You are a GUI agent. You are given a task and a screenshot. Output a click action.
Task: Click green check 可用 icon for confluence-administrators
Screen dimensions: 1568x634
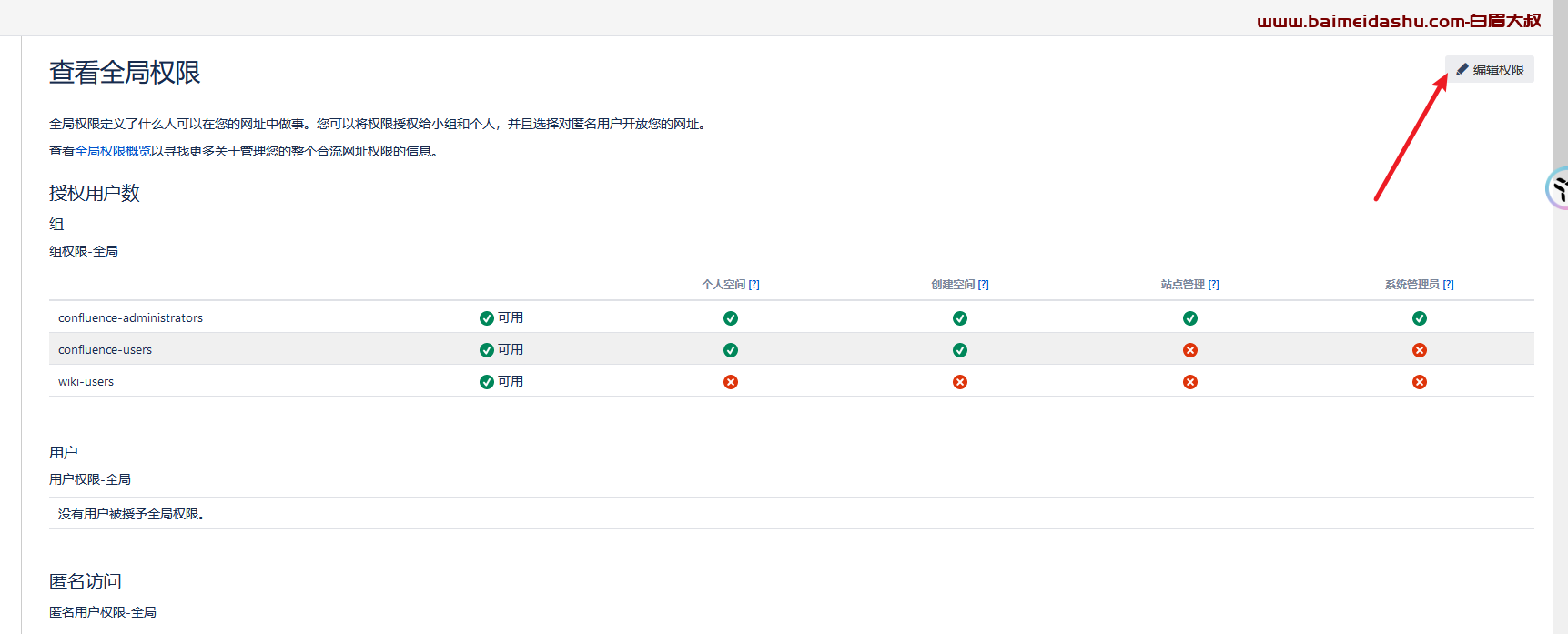pos(487,318)
